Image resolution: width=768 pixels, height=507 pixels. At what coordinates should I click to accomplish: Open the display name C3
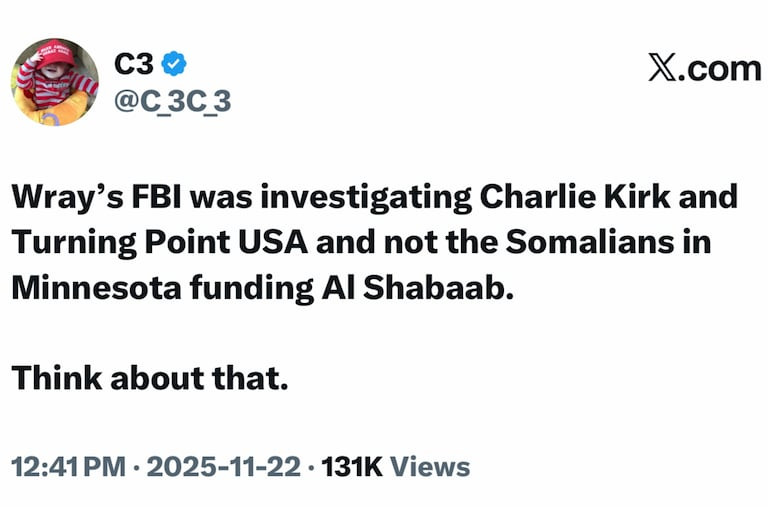[133, 64]
